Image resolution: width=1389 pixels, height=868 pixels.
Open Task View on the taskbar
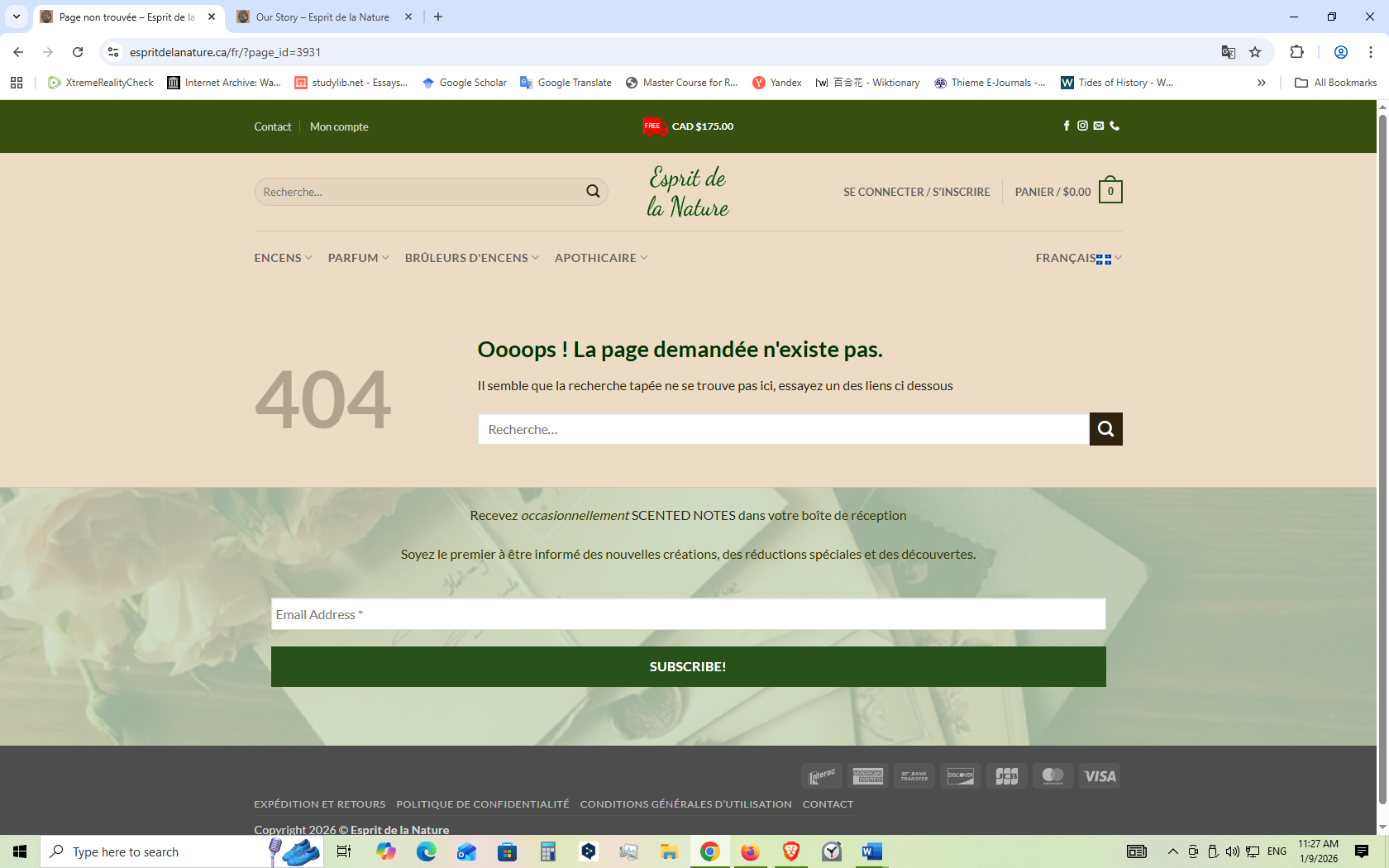tap(344, 851)
